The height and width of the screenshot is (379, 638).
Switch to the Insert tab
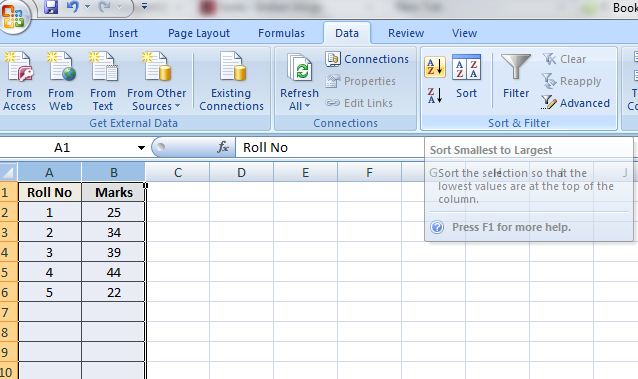coord(123,33)
